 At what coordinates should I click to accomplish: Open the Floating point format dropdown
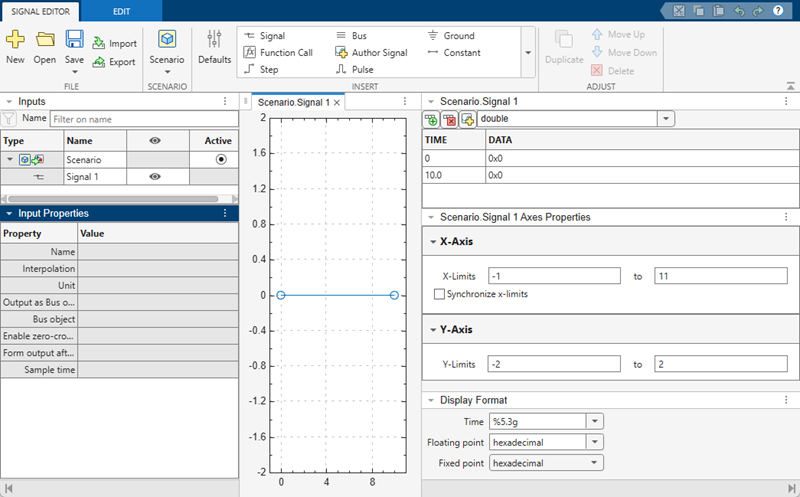595,442
